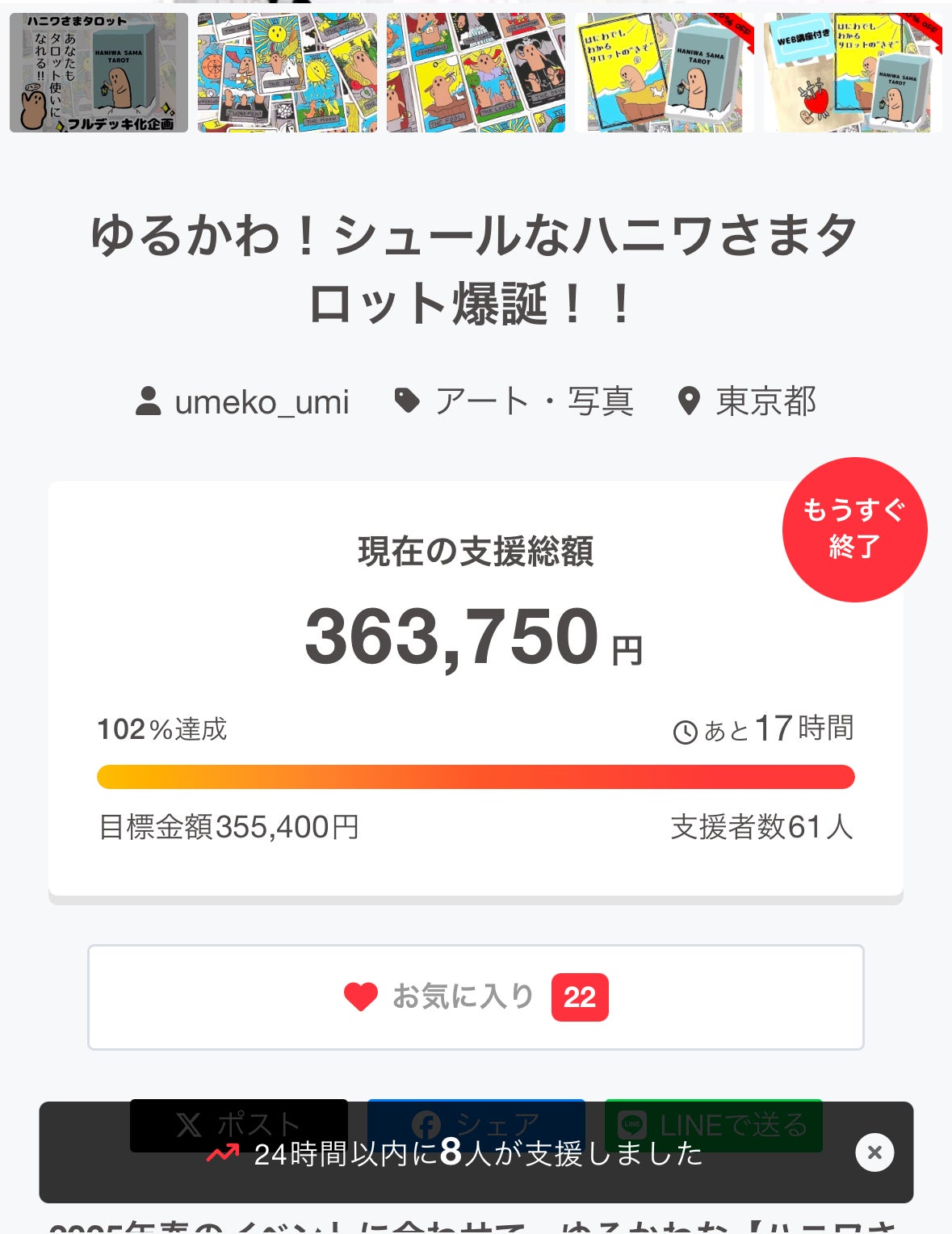The height and width of the screenshot is (1234, 952).
Task: Click the person icon beside umeko_umi
Action: click(x=149, y=401)
